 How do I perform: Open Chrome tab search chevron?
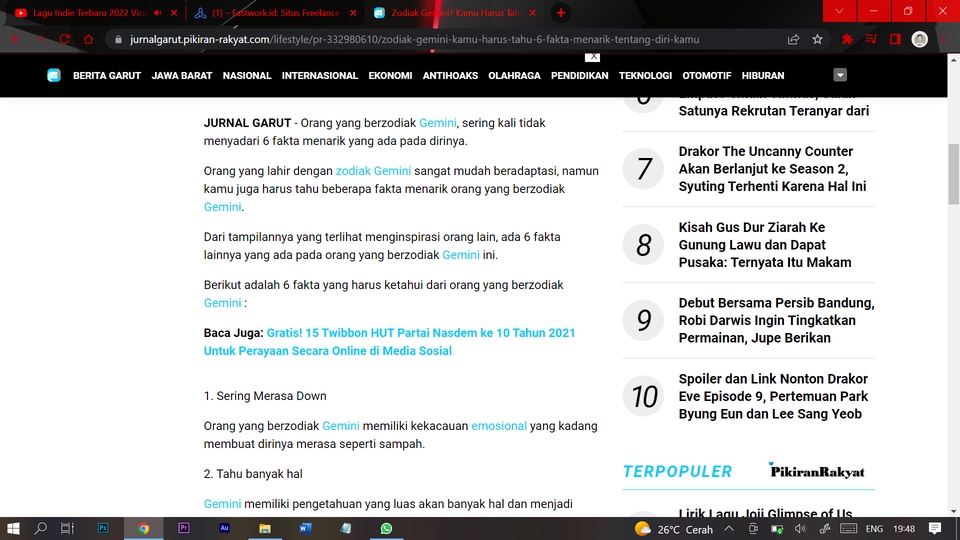pyautogui.click(x=839, y=11)
